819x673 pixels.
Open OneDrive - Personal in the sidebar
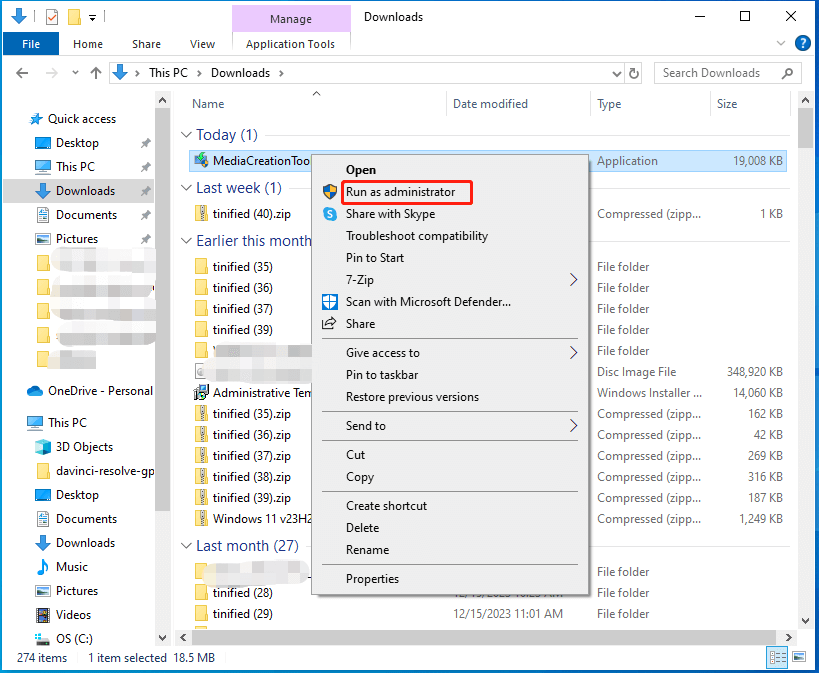(x=100, y=391)
